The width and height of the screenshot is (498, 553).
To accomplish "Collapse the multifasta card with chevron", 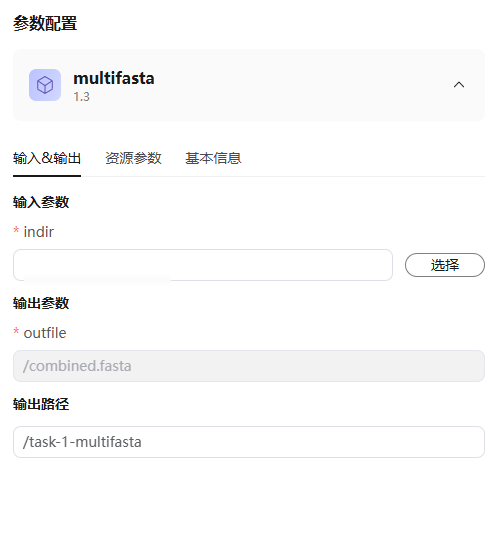I will point(458,85).
